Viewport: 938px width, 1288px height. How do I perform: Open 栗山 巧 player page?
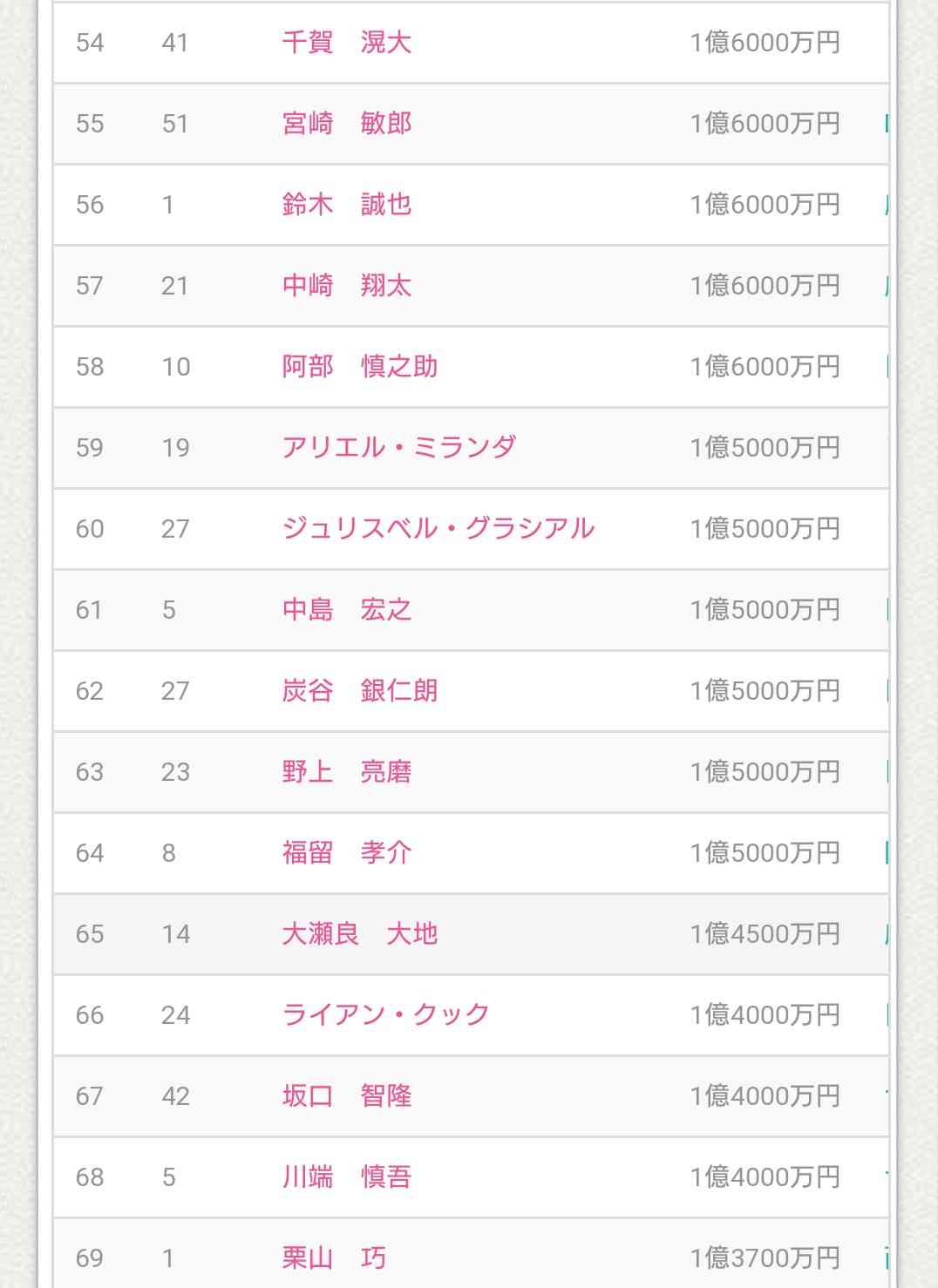[x=333, y=1258]
